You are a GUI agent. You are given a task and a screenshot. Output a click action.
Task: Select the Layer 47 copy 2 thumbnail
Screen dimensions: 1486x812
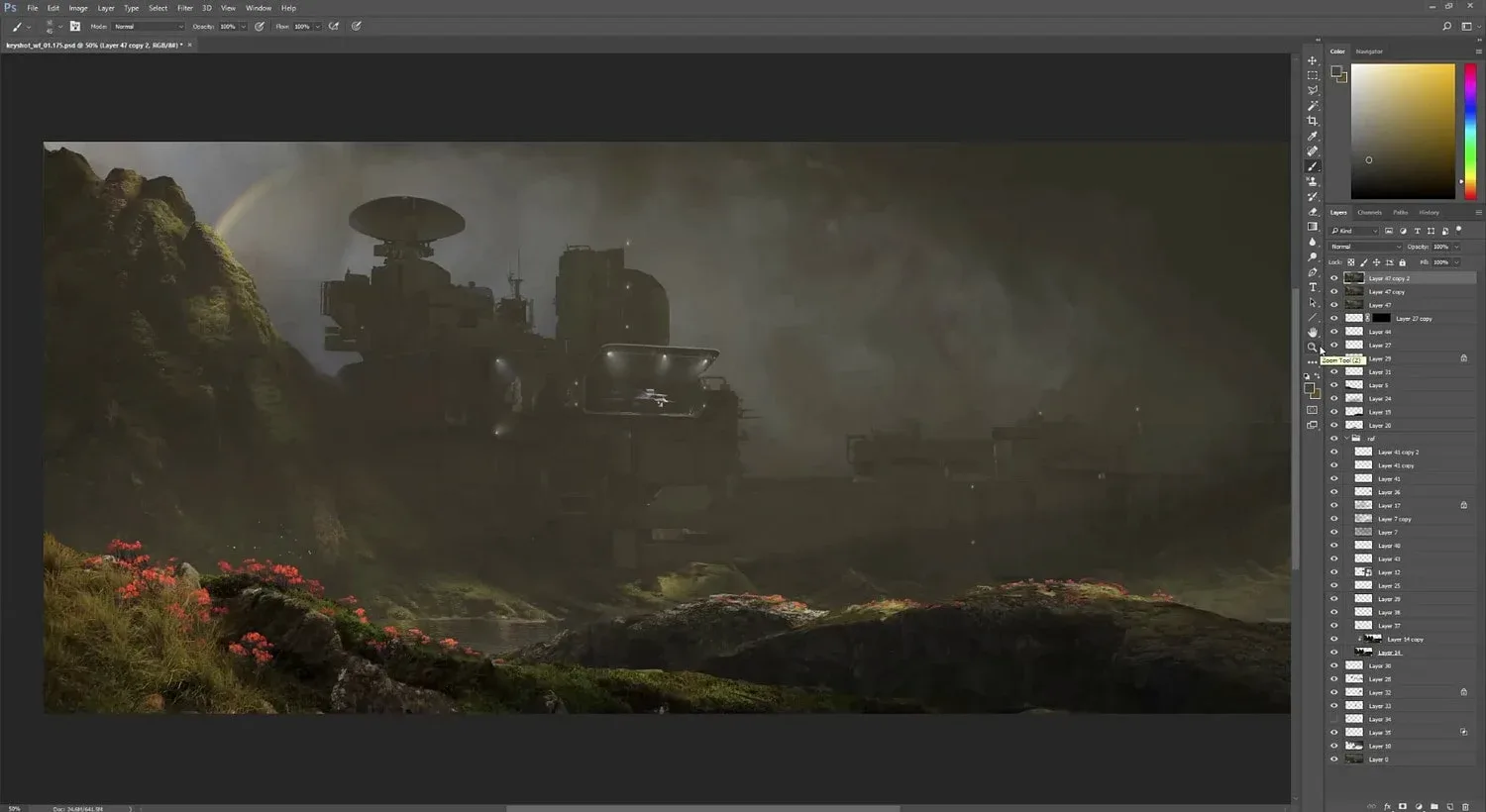pos(1354,278)
